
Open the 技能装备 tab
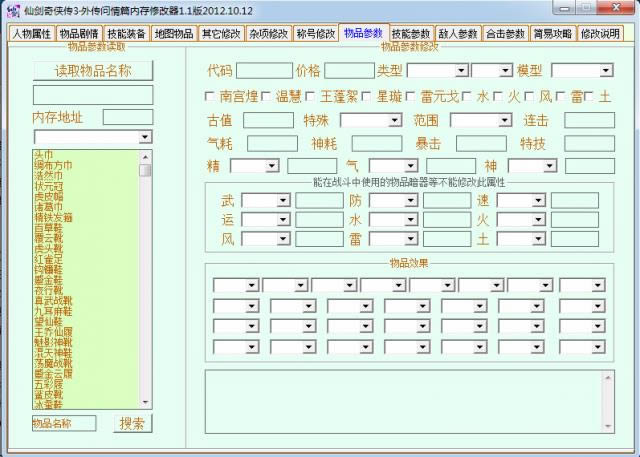coord(127,33)
